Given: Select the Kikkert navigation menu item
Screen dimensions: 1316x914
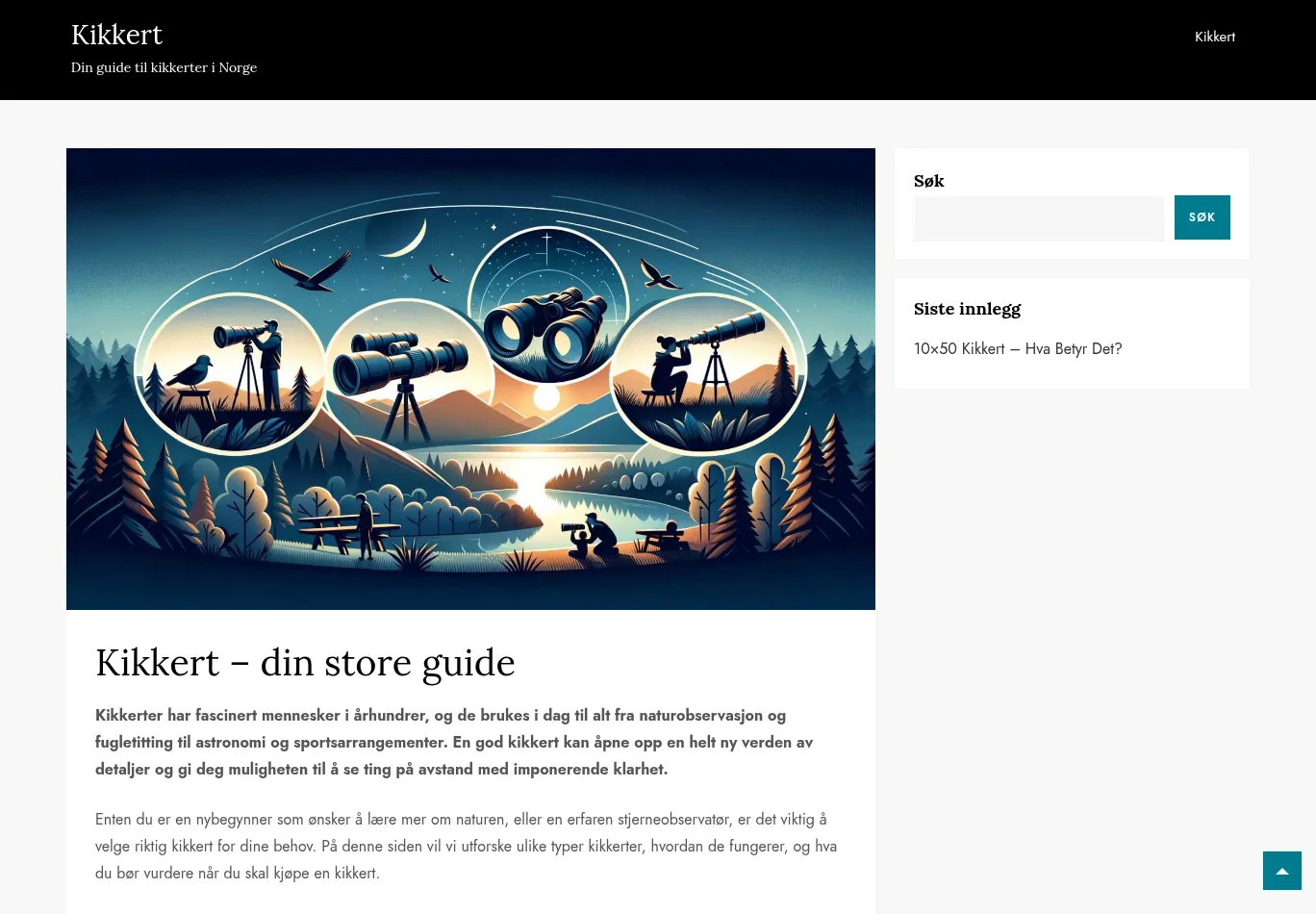Looking at the screenshot, I should coord(1214,37).
